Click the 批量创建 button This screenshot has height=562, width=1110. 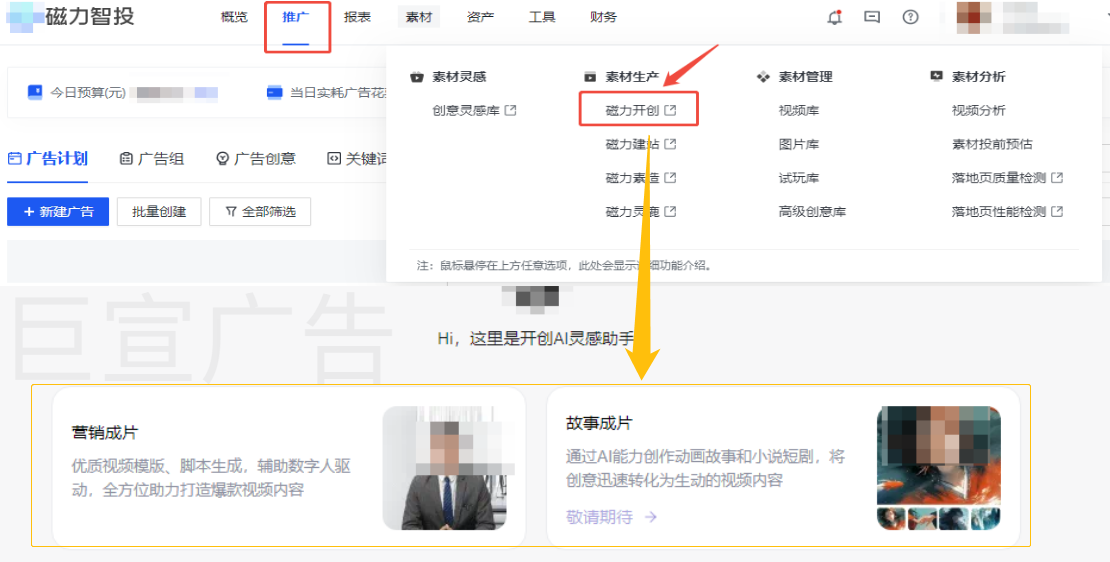(159, 212)
